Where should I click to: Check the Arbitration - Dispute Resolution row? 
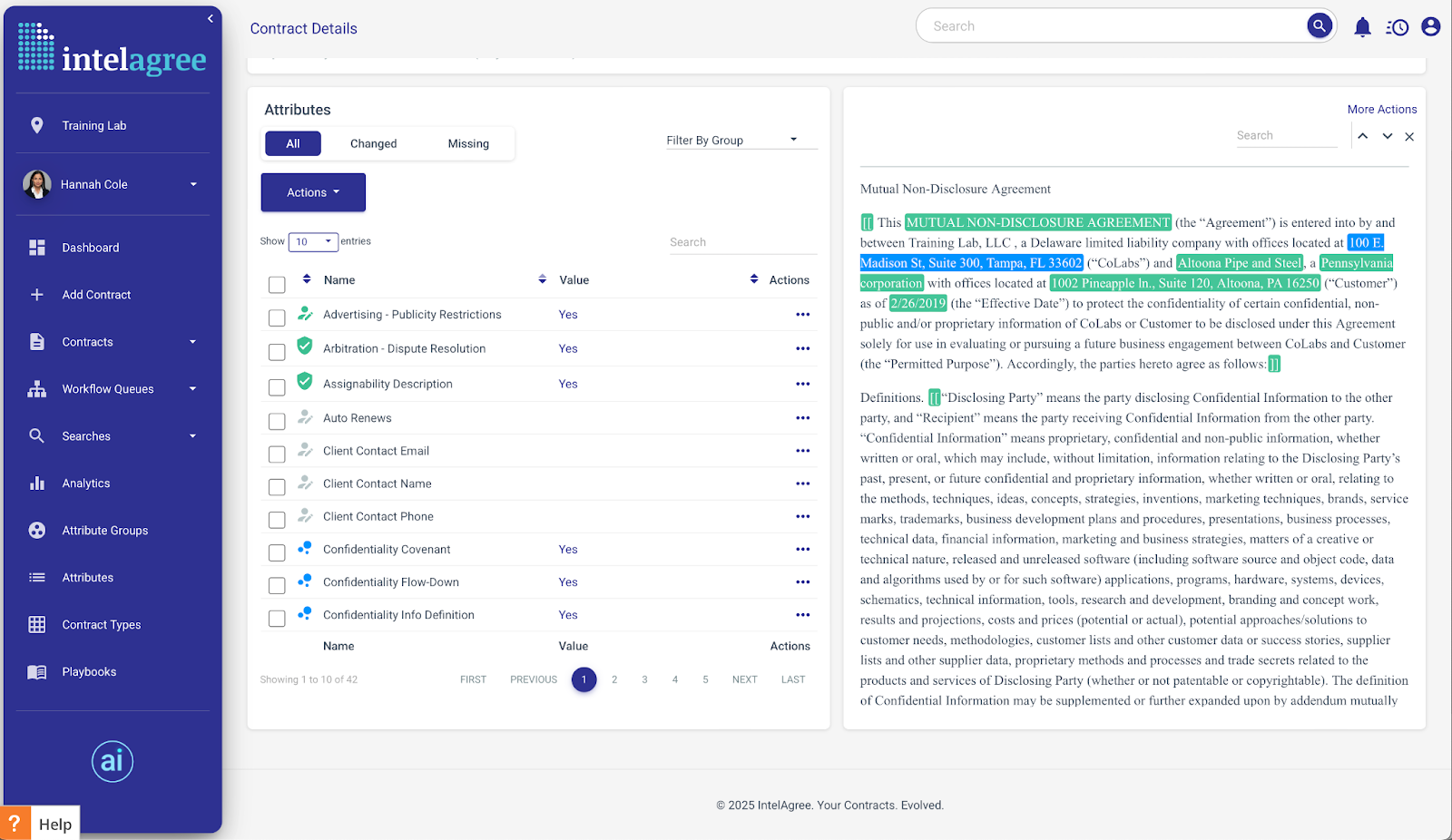point(277,352)
